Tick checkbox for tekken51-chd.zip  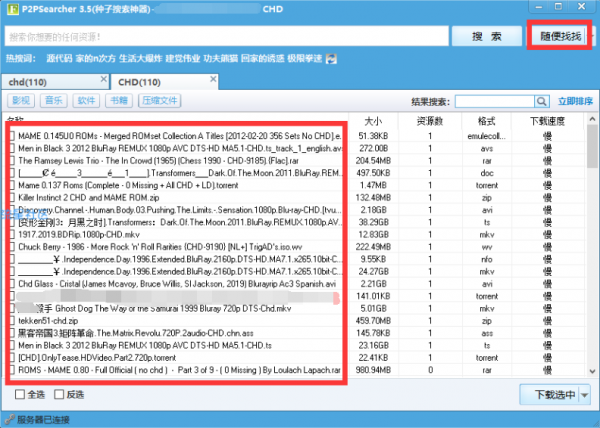coord(12,321)
